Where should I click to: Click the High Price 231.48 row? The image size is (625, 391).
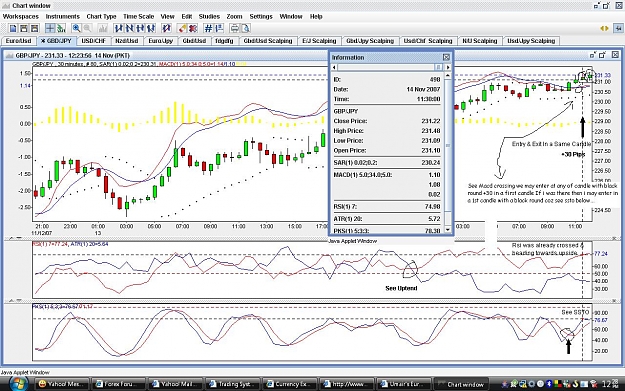387,131
